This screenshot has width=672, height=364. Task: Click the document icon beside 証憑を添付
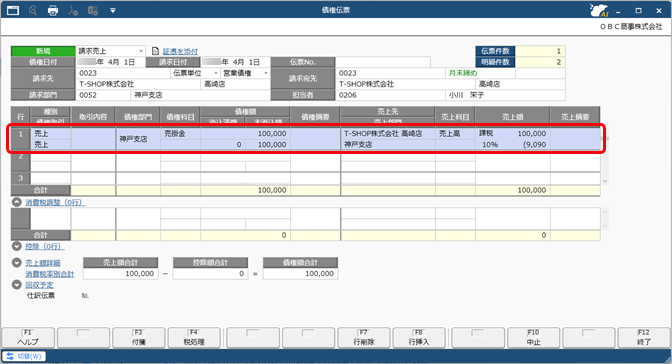tap(155, 51)
